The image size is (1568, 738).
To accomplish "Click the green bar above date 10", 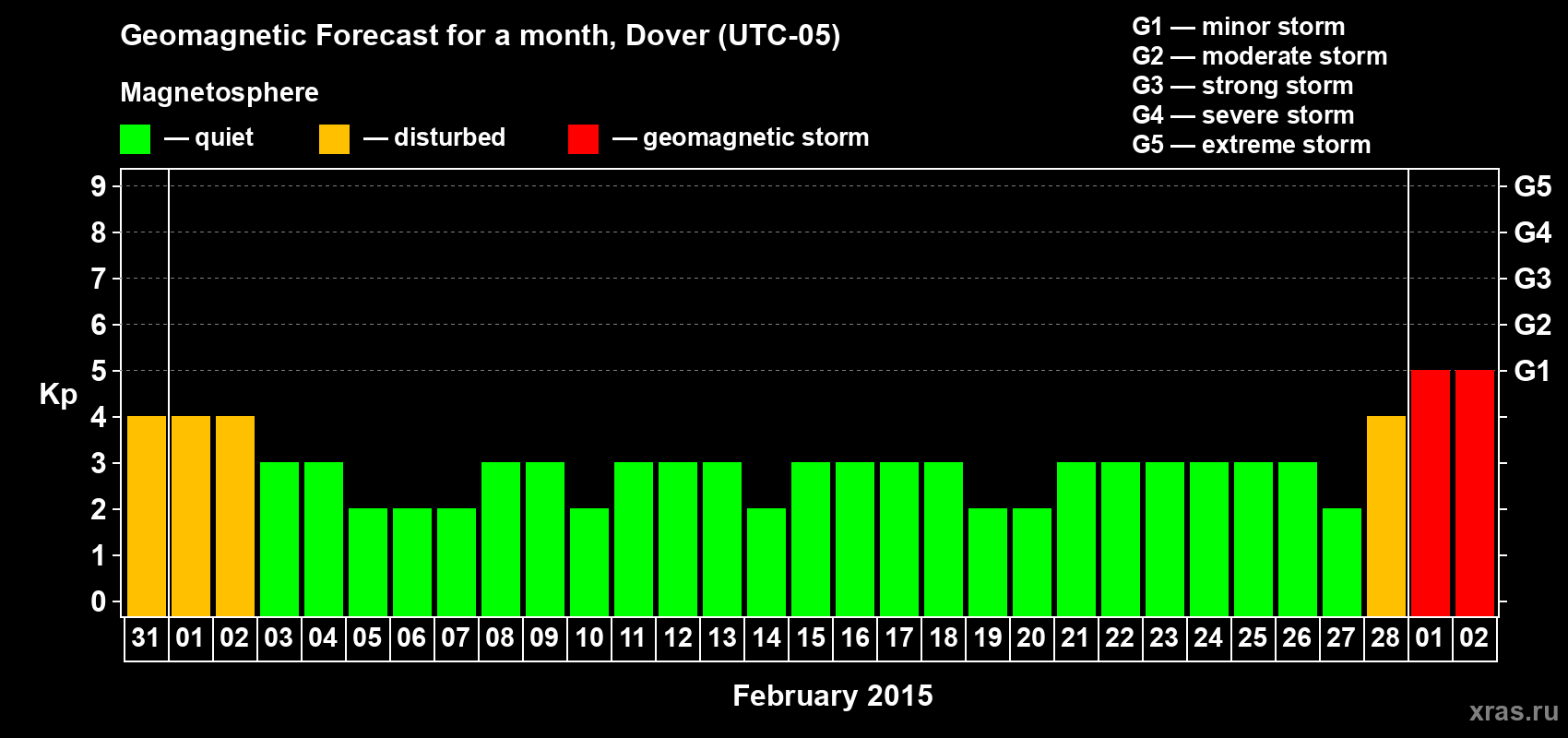I will 589,563.
